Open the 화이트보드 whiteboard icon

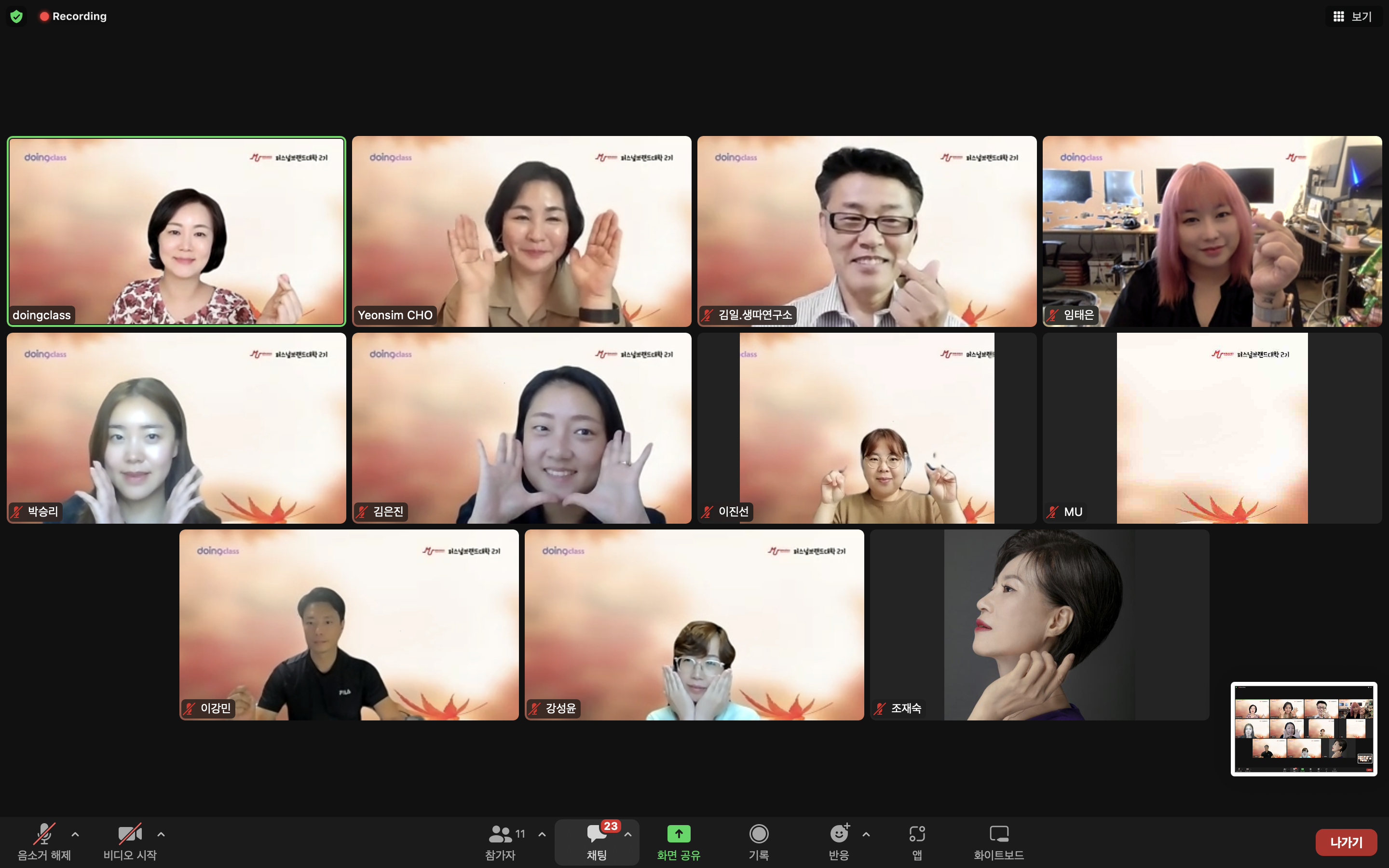pyautogui.click(x=999, y=834)
